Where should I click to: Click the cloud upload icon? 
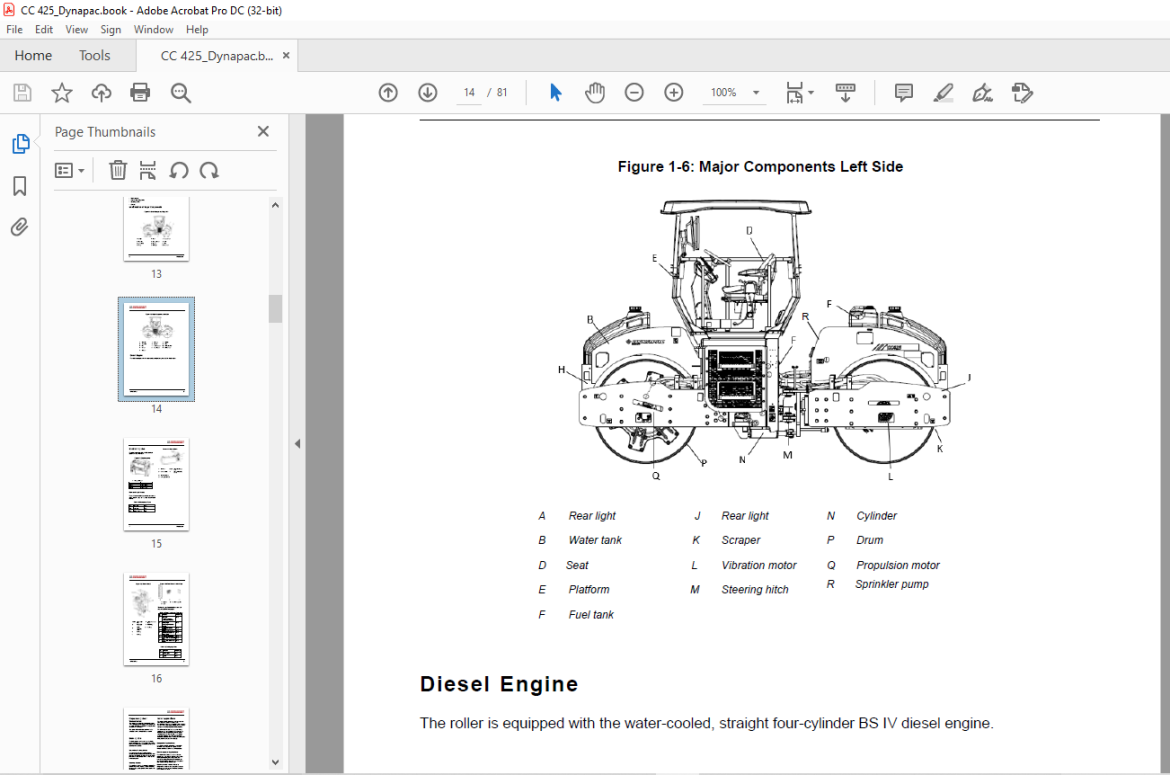(101, 92)
